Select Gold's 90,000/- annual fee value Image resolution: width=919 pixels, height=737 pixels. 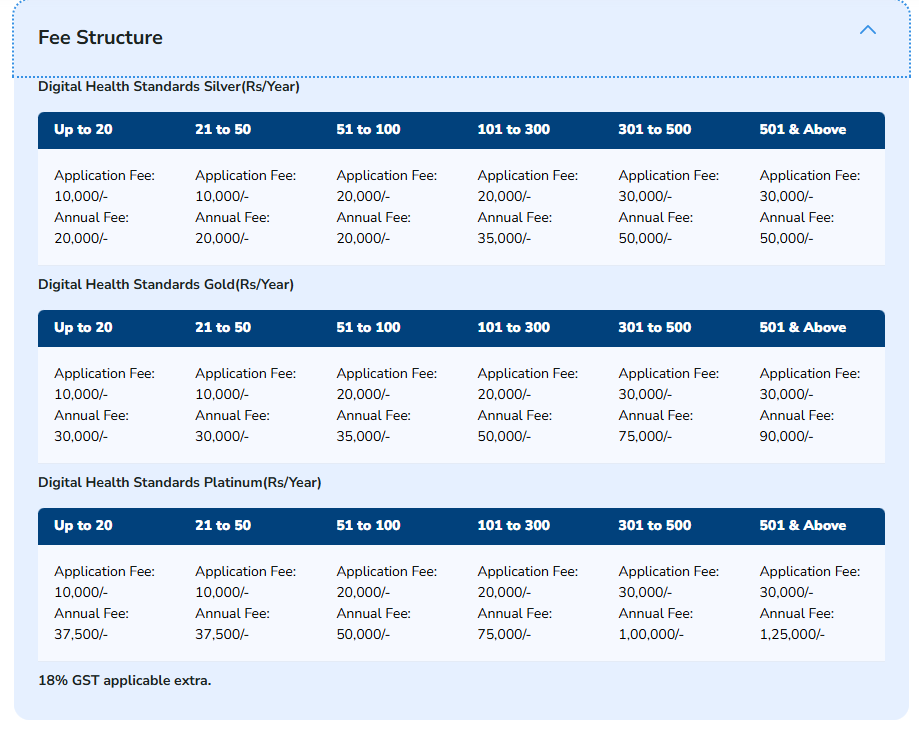[786, 436]
